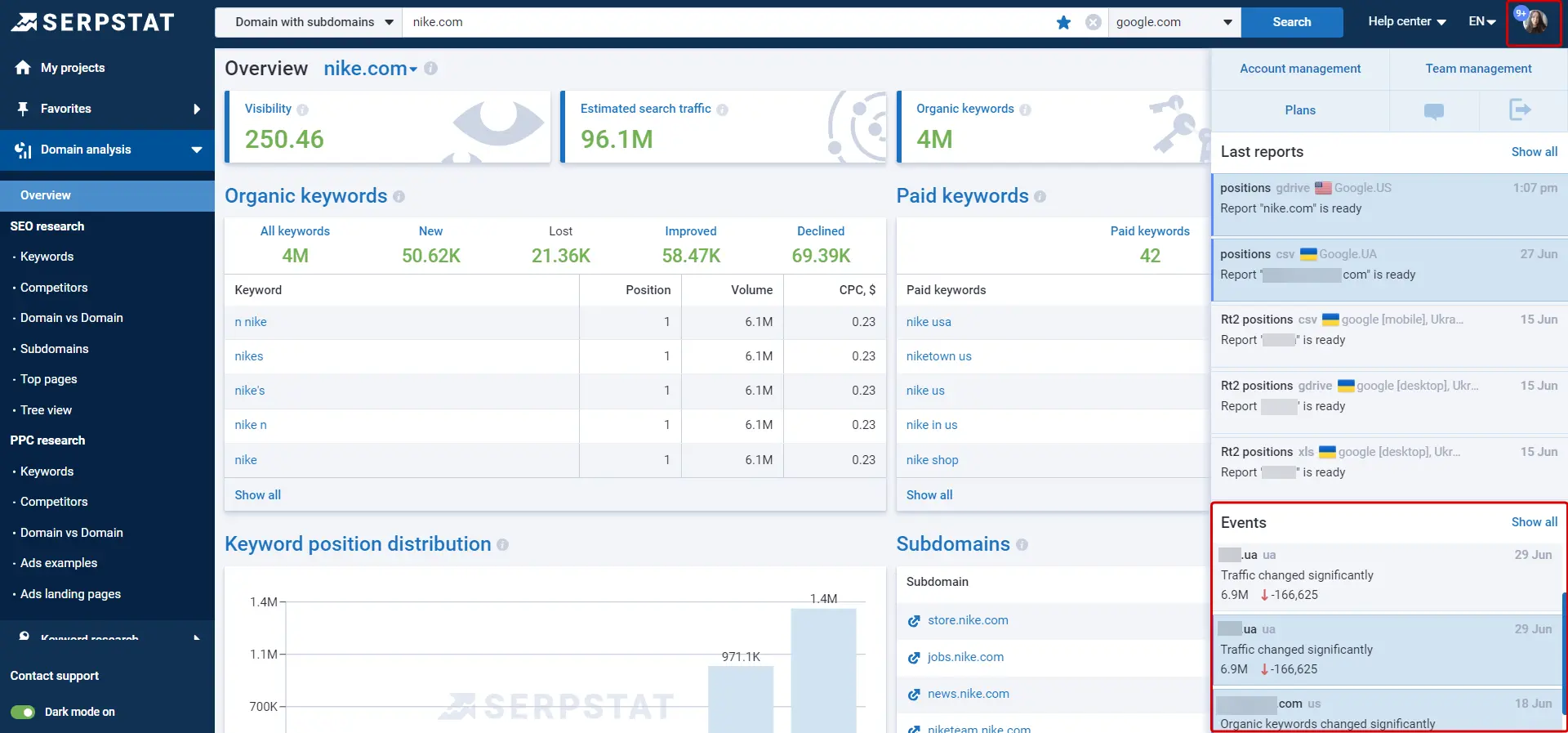Image resolution: width=1568 pixels, height=733 pixels.
Task: Open Competitors under SEO research
Action: pyautogui.click(x=54, y=288)
